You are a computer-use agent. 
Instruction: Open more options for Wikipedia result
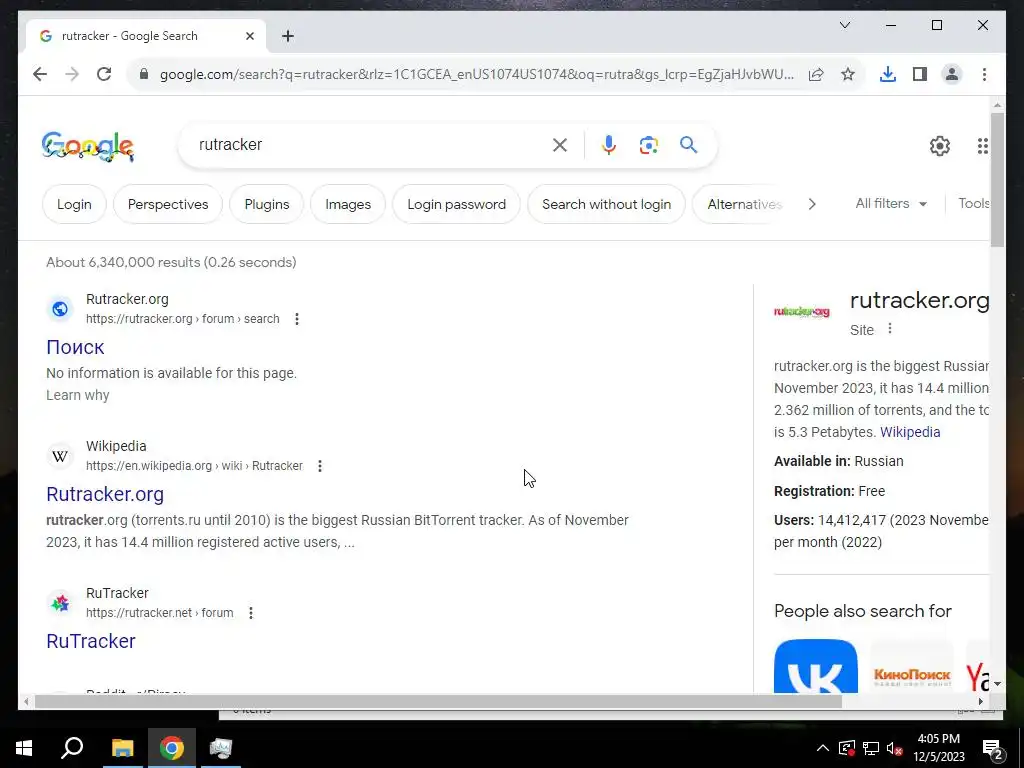(x=319, y=466)
